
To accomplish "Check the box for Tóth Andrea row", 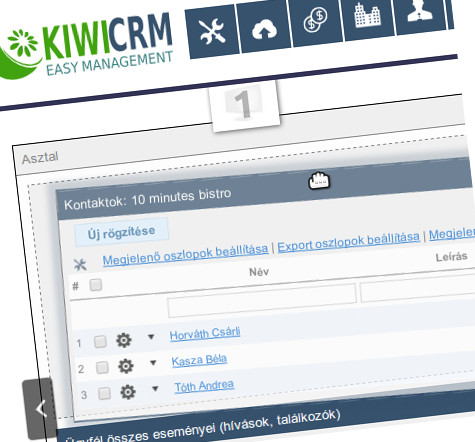I will (105, 393).
